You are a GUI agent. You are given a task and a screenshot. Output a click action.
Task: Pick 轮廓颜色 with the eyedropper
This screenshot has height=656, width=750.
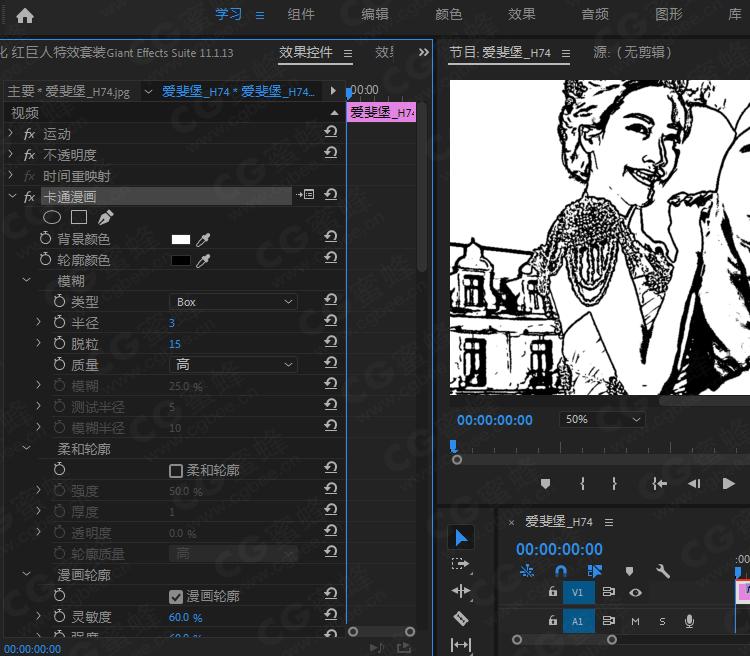pos(203,260)
